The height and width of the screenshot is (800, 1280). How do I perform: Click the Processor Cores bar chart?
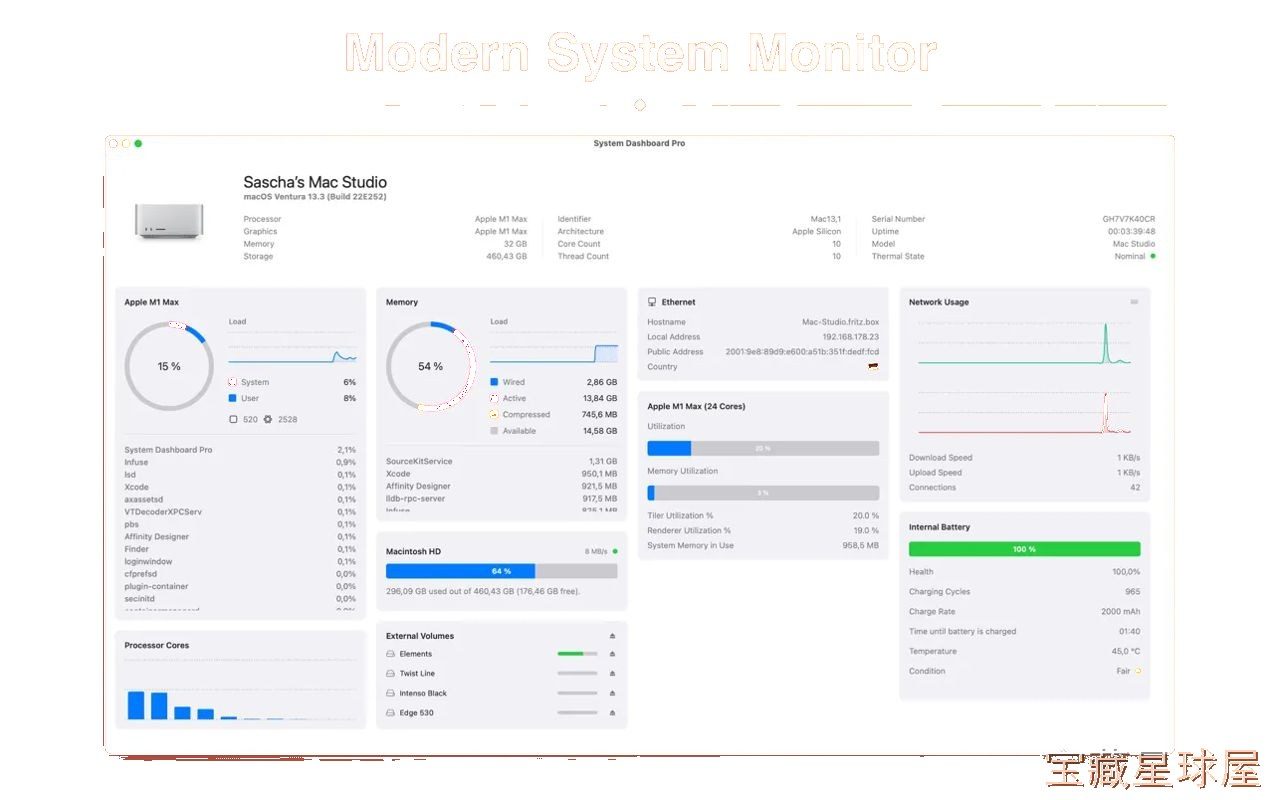[240, 690]
